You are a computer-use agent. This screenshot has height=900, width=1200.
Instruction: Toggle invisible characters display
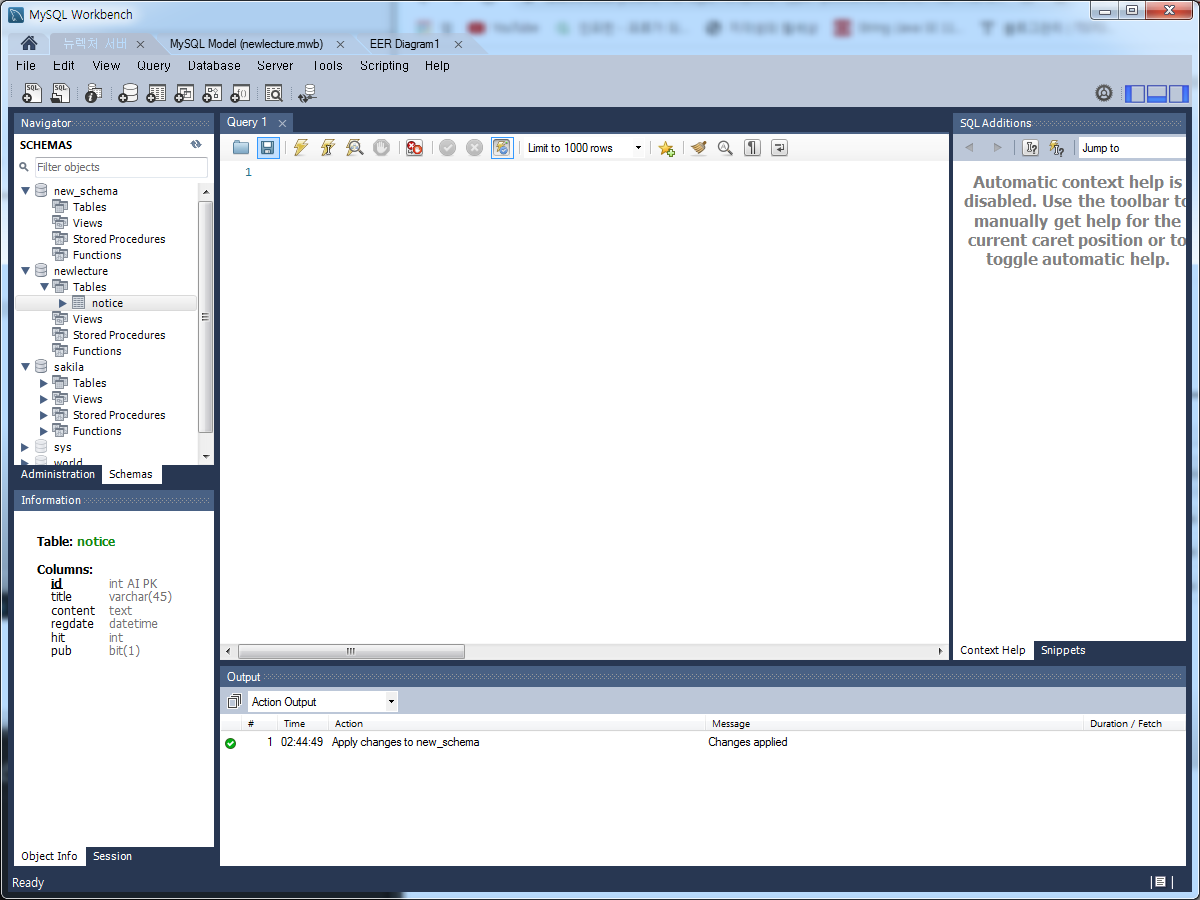point(752,148)
